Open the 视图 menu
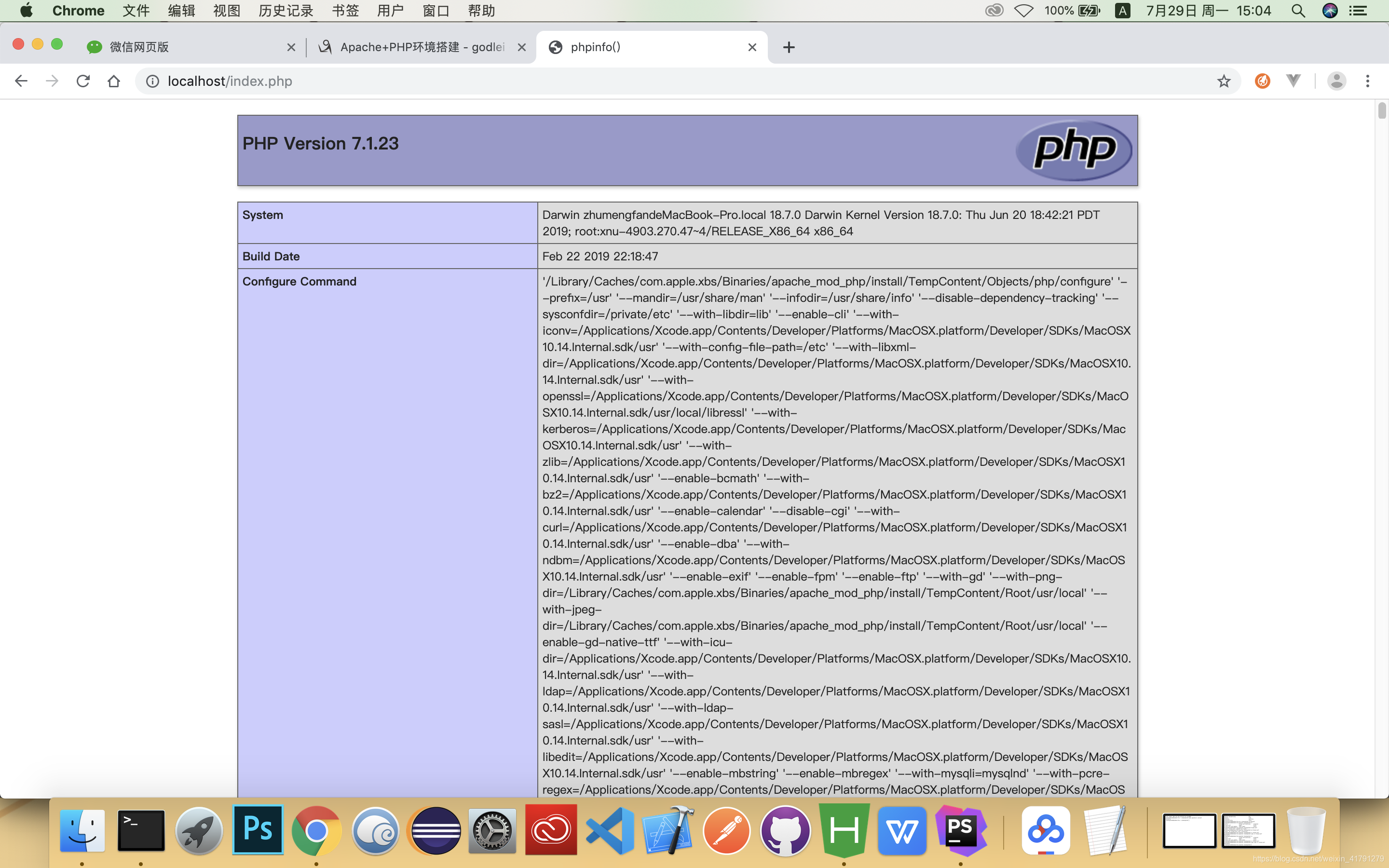Screen dimensions: 1389x868 pos(227,10)
